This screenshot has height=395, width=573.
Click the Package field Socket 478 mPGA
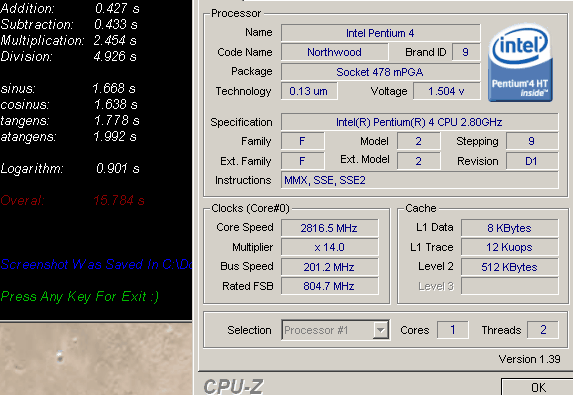(x=380, y=72)
